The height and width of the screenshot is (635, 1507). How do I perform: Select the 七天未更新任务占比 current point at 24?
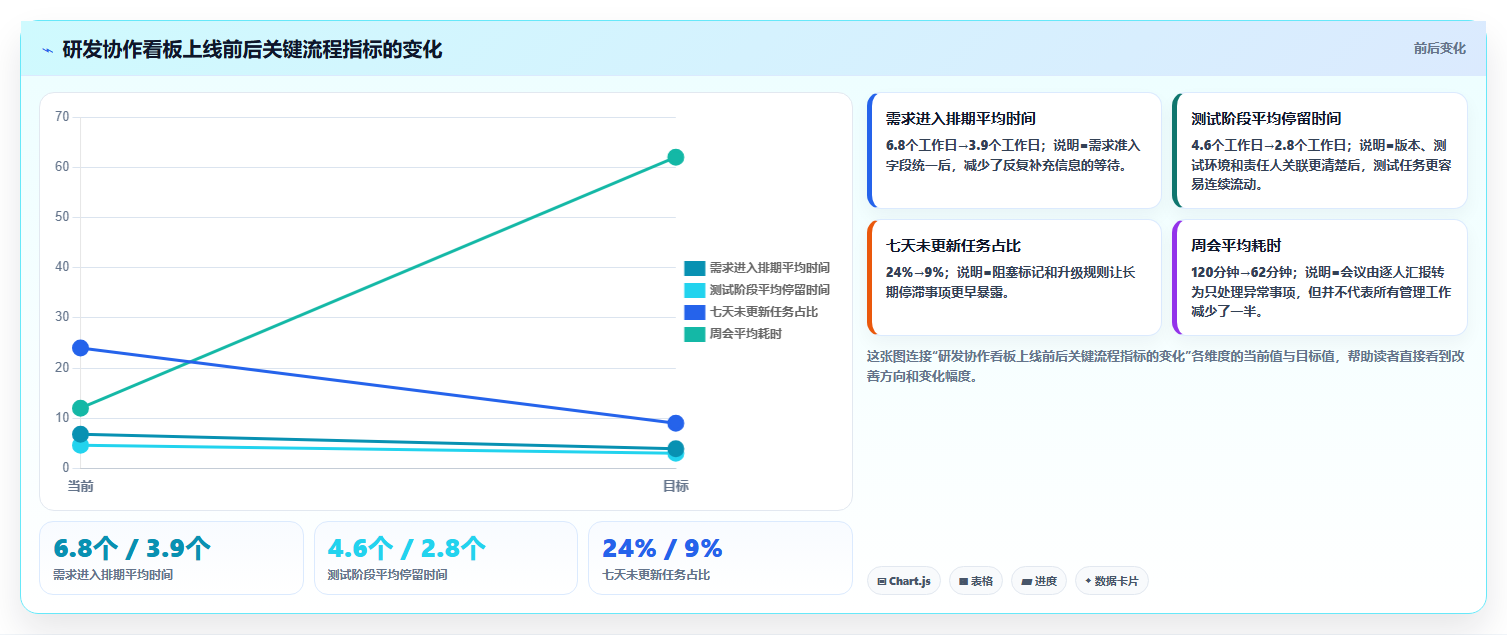(x=80, y=348)
